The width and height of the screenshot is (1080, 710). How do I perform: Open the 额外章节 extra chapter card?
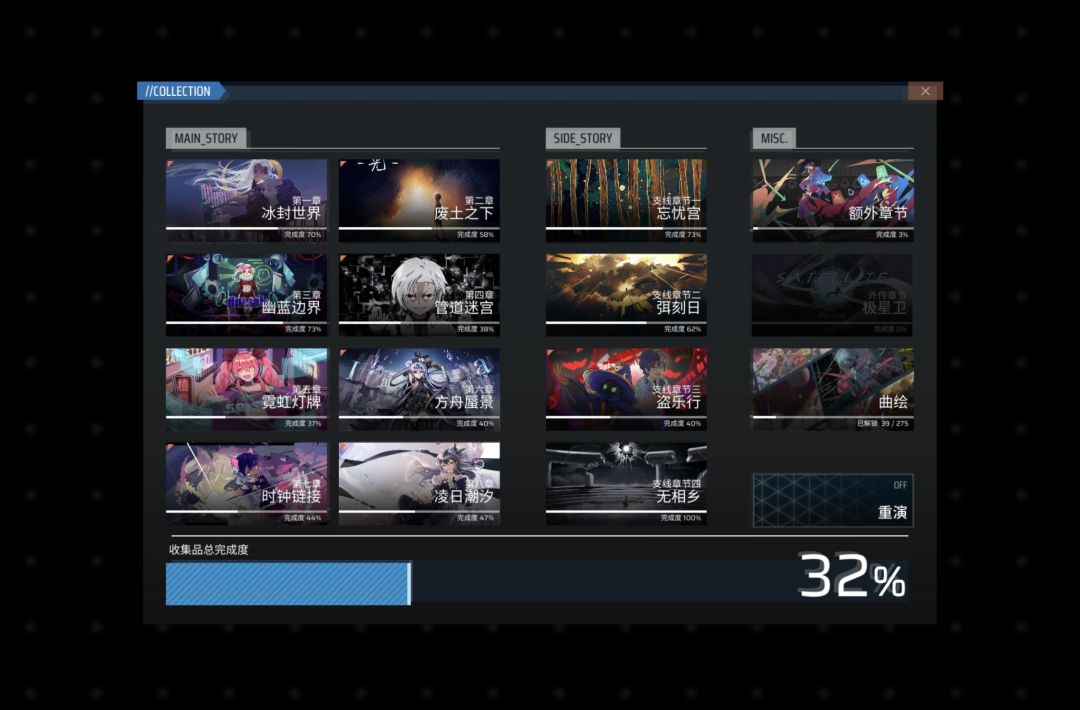pyautogui.click(x=833, y=200)
